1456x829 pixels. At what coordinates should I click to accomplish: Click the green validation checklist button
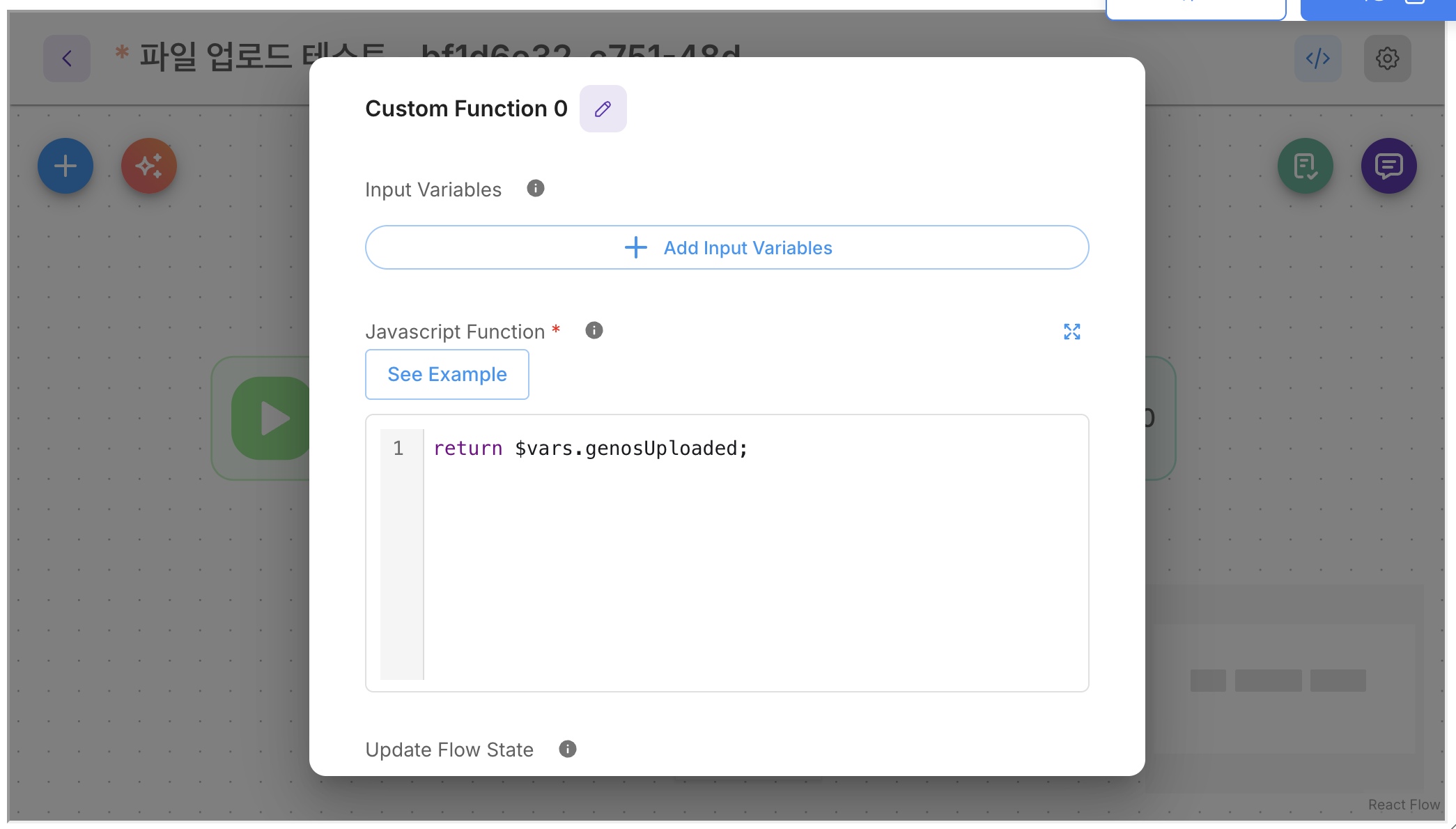pos(1305,166)
